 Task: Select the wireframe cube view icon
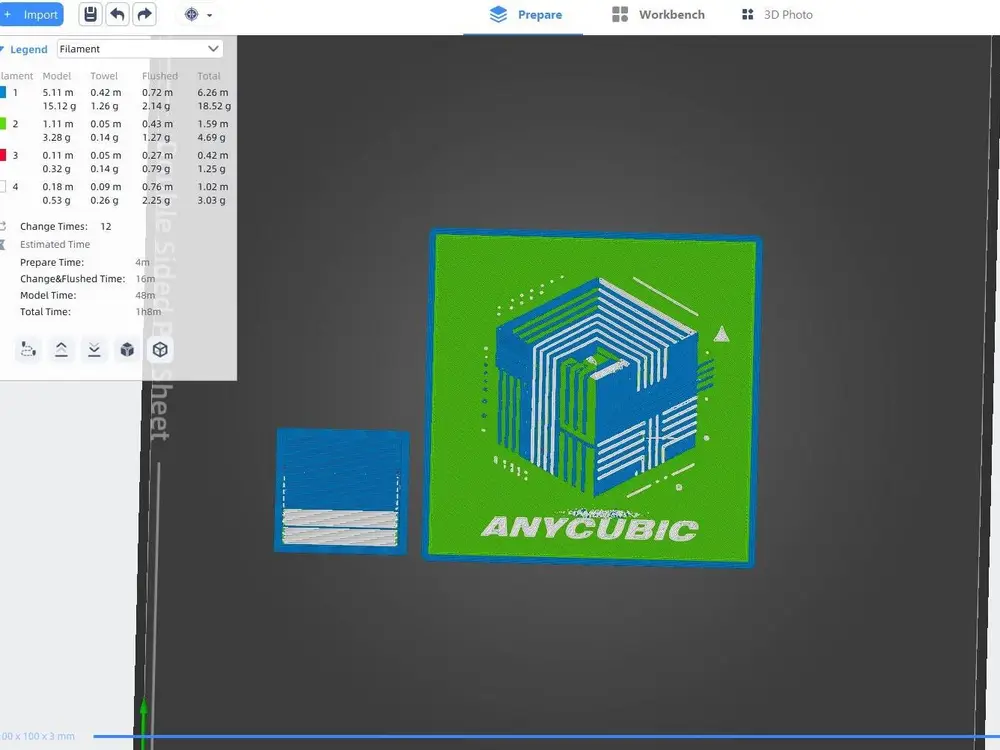[x=160, y=349]
